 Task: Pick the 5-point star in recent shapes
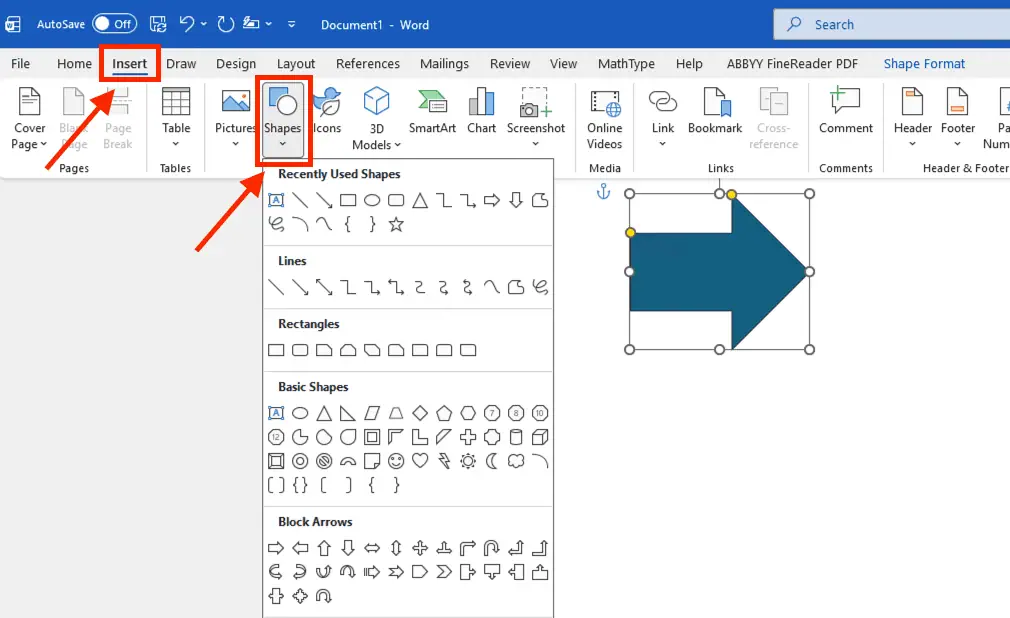pos(396,225)
